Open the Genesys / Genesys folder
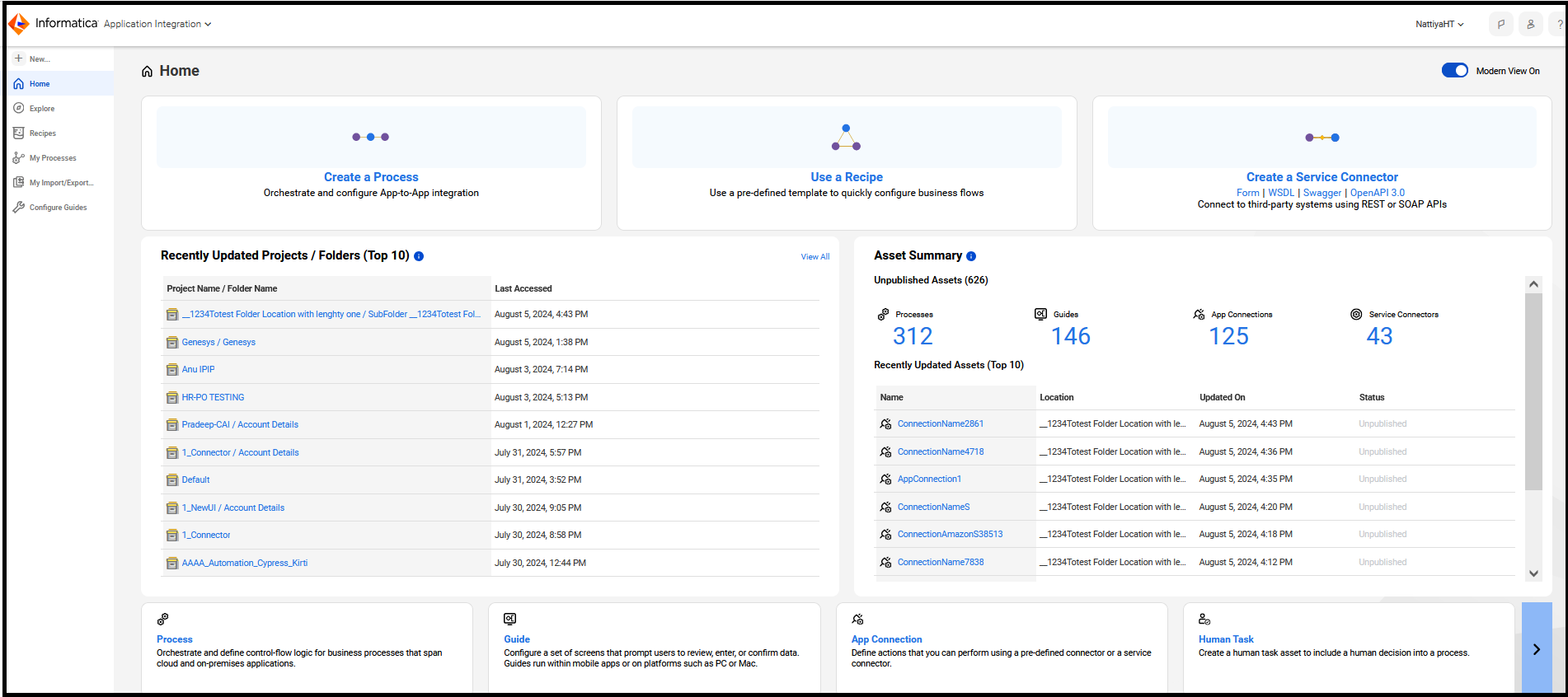 [218, 342]
